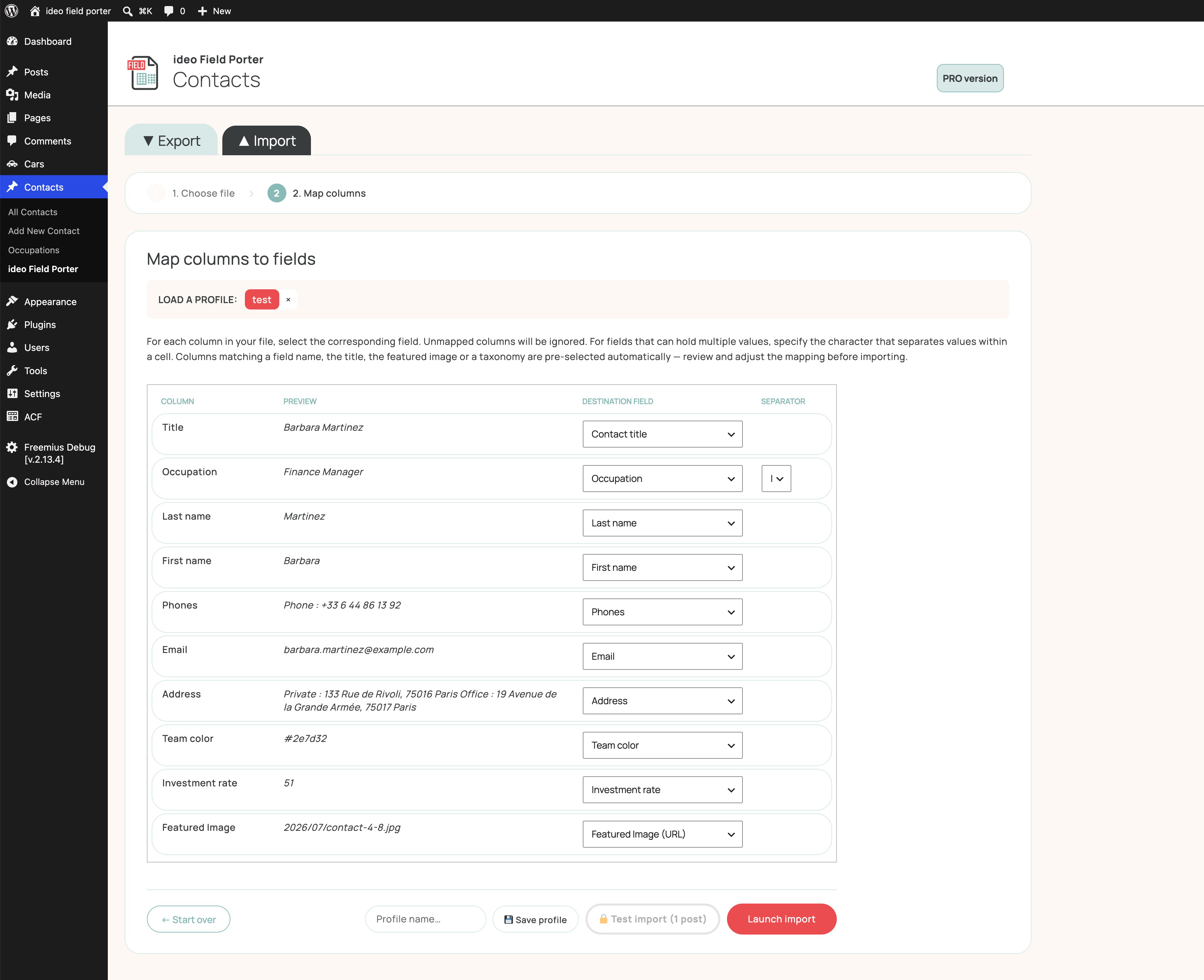The image size is (1204, 980).
Task: Click the Collapse Menu arrow icon
Action: point(12,482)
